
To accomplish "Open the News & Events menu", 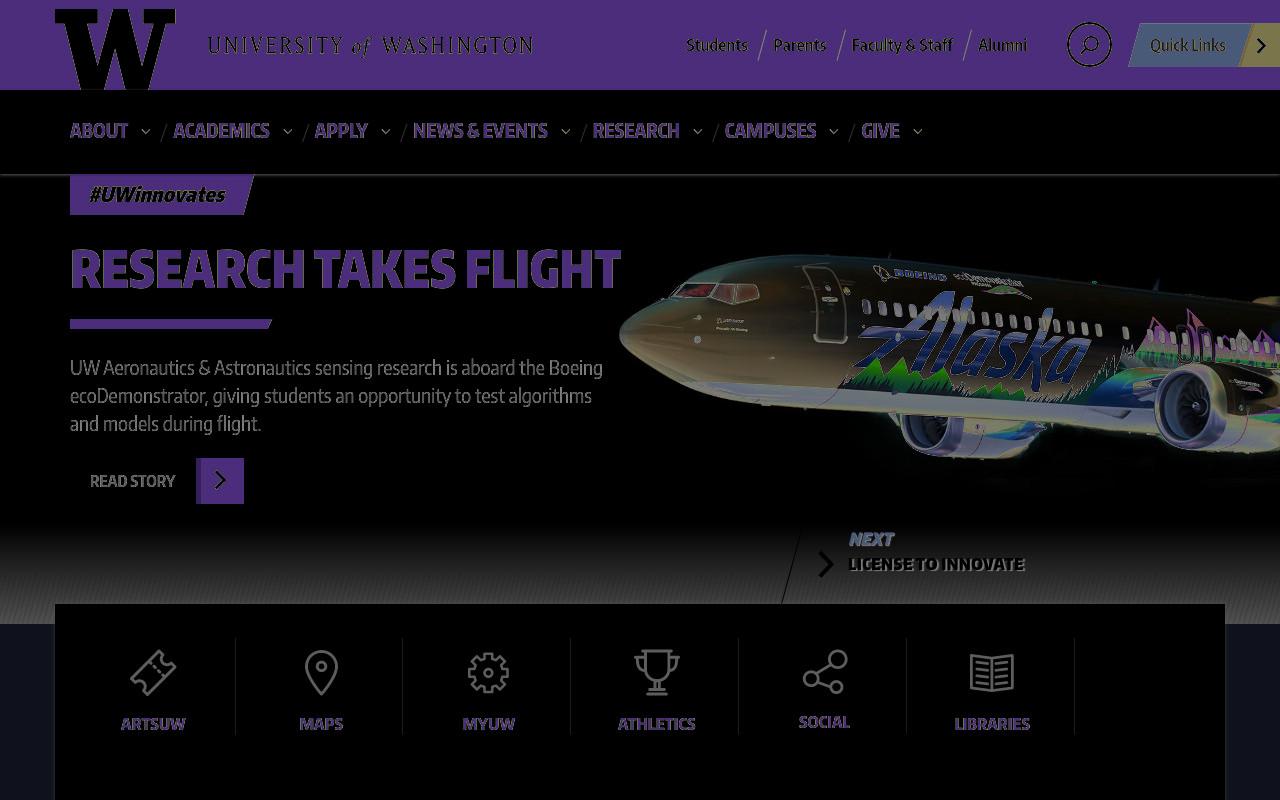I will (480, 131).
